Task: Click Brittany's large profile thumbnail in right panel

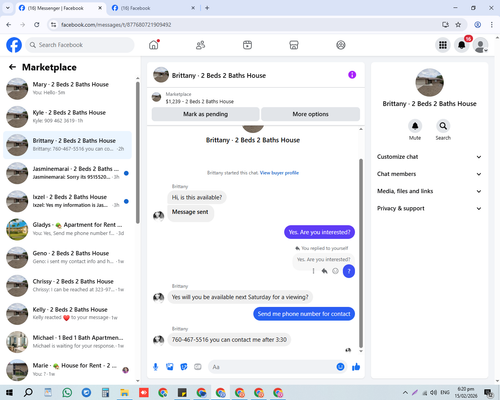Action: pos(429,83)
